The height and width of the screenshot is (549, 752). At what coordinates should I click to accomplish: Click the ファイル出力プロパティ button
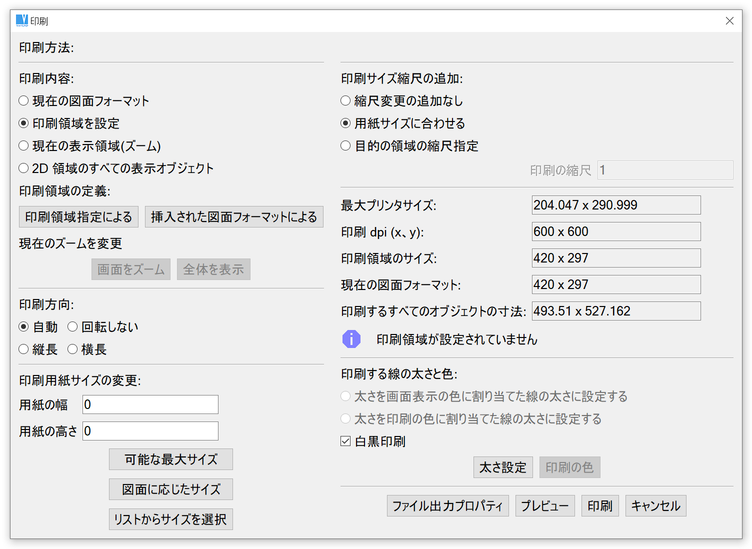(448, 506)
